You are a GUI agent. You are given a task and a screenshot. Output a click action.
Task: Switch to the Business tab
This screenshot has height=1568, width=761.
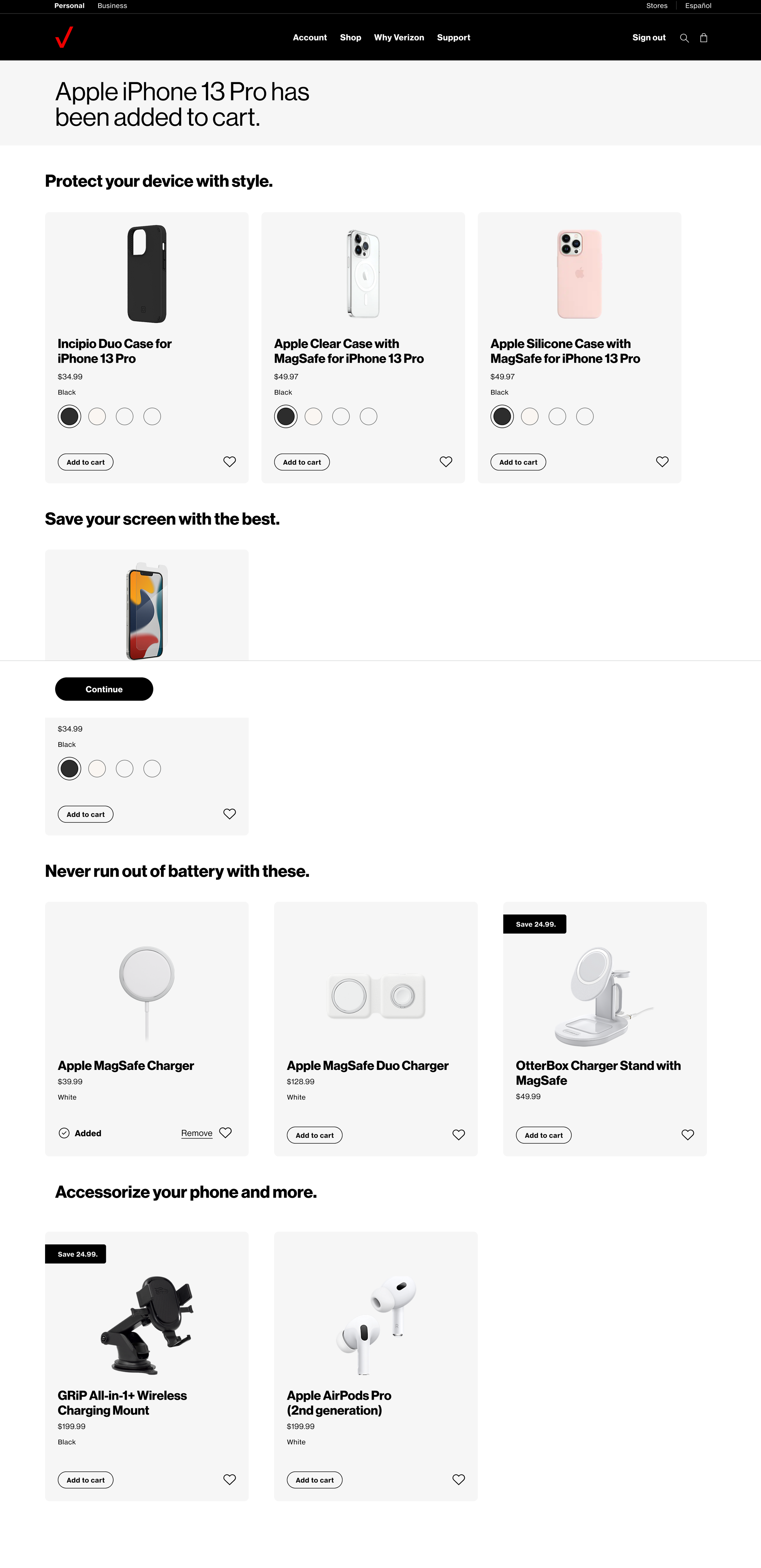click(113, 5)
